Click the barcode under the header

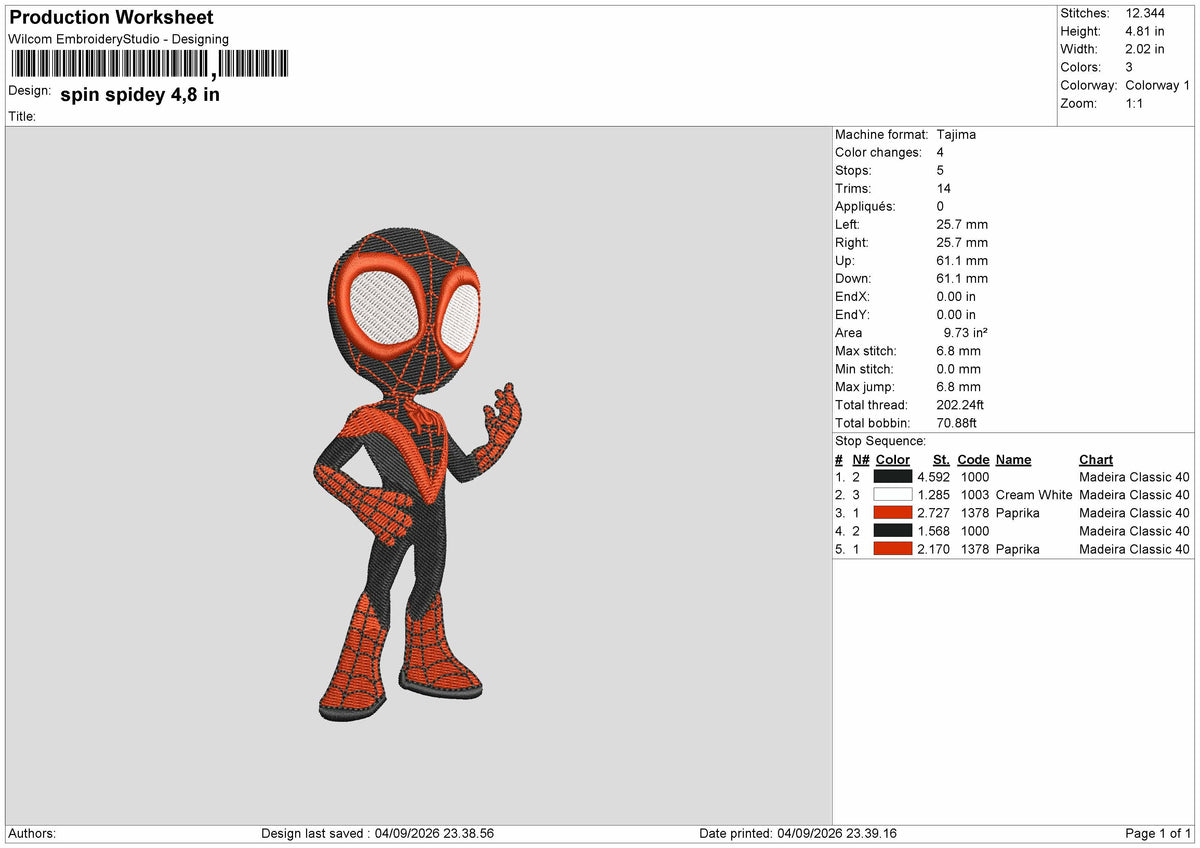point(149,65)
